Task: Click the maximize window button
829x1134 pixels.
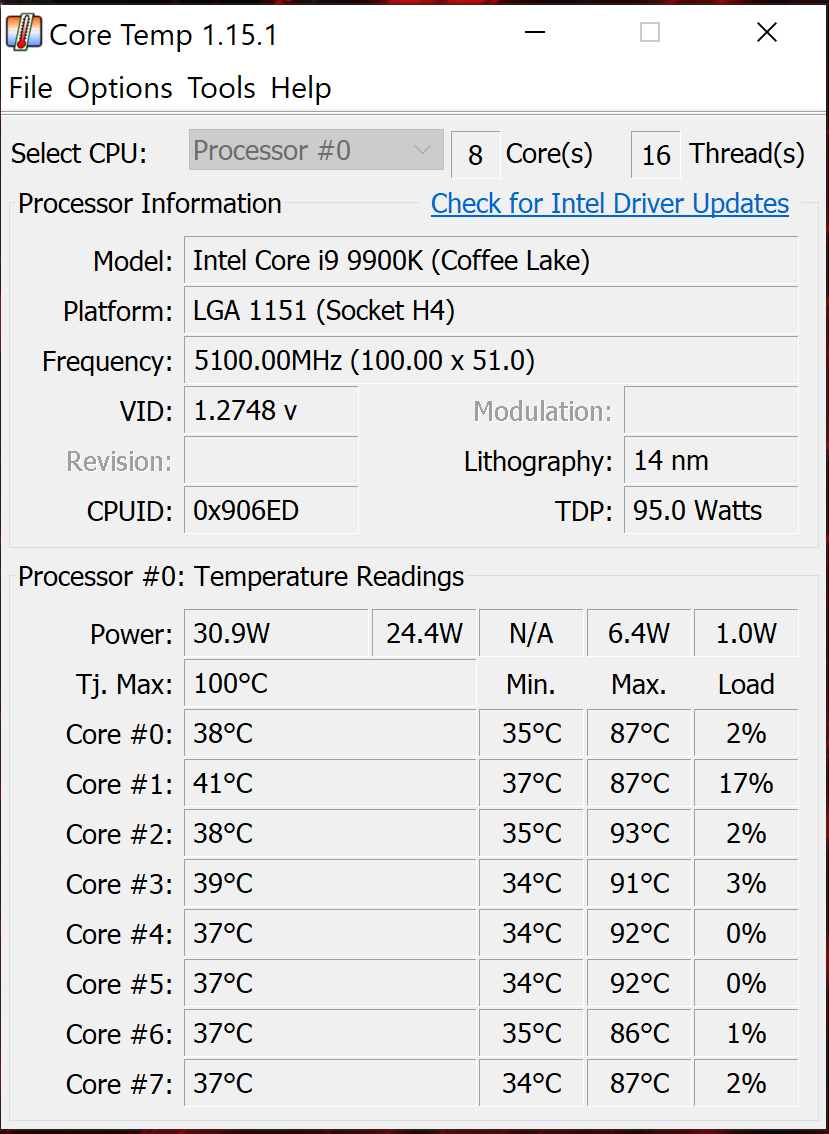Action: point(650,33)
